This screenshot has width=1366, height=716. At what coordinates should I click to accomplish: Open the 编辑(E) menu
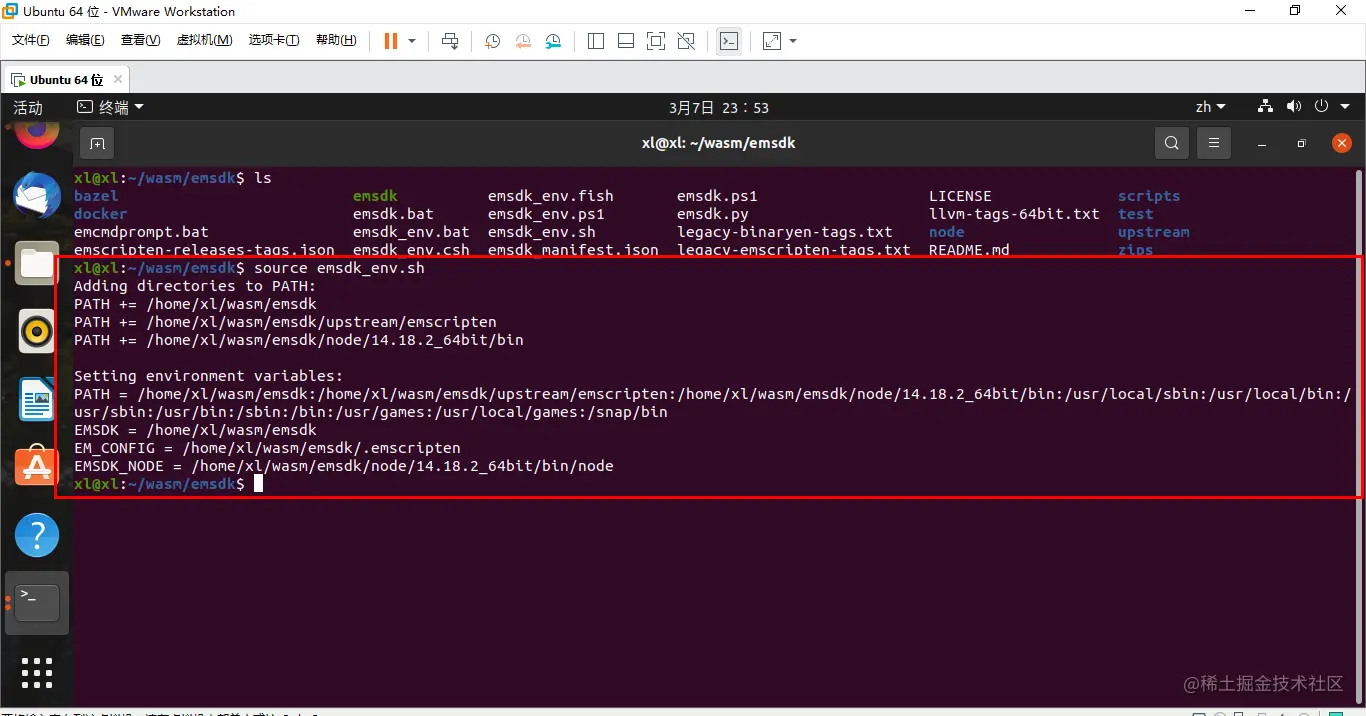[x=85, y=40]
